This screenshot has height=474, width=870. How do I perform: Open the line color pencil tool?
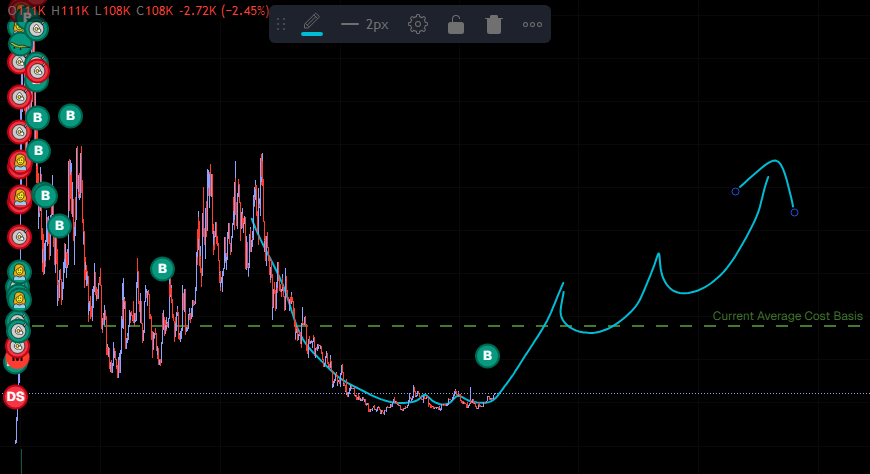pyautogui.click(x=312, y=24)
